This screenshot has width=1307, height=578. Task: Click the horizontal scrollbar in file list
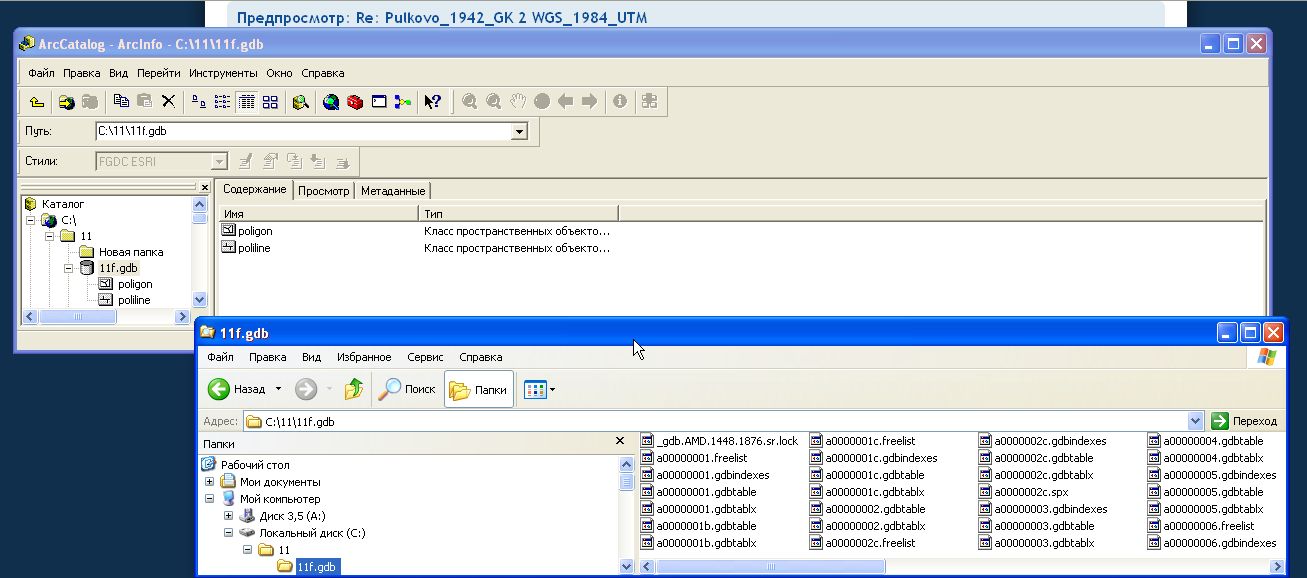[770, 567]
